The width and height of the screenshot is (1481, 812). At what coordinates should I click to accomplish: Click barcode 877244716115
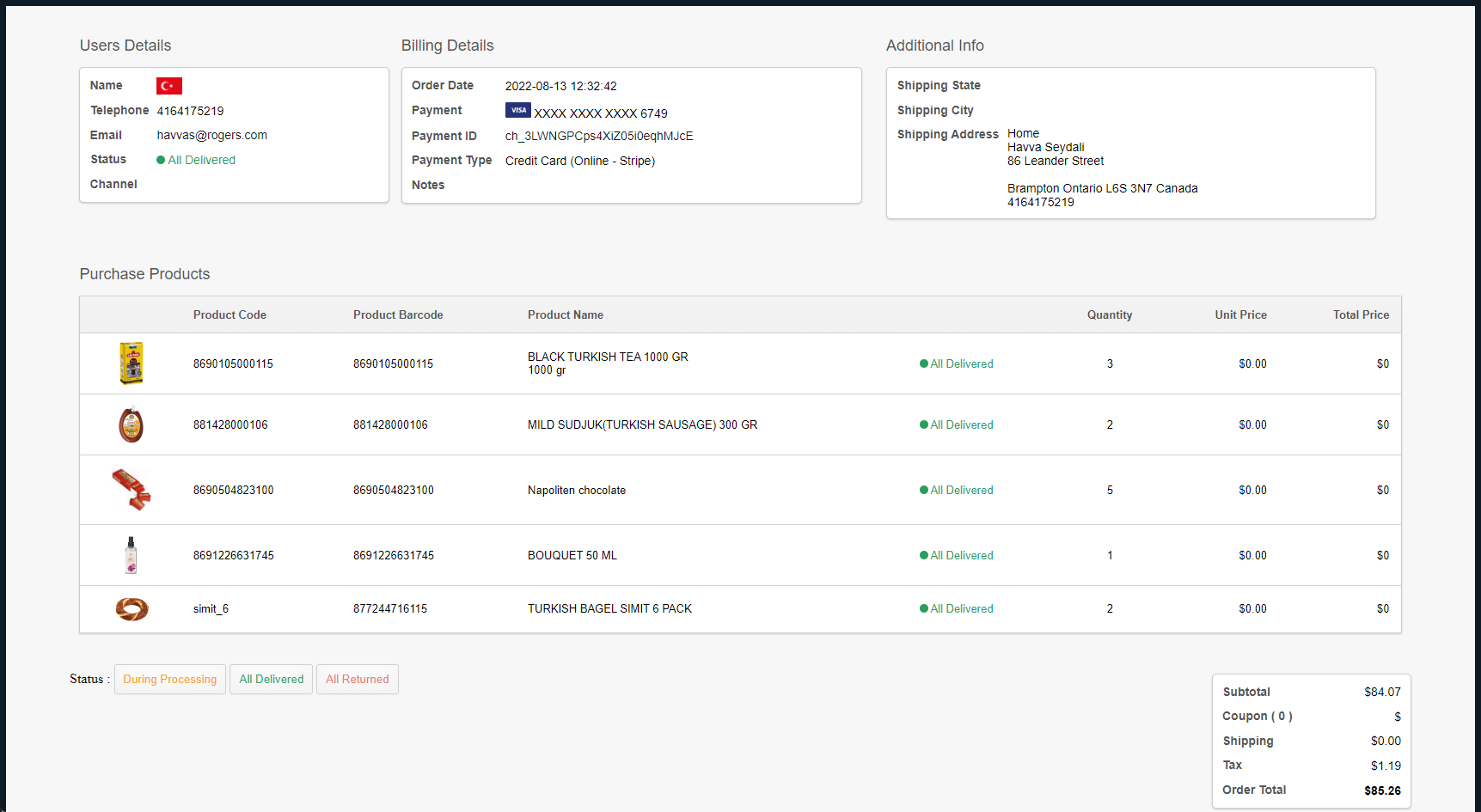390,608
